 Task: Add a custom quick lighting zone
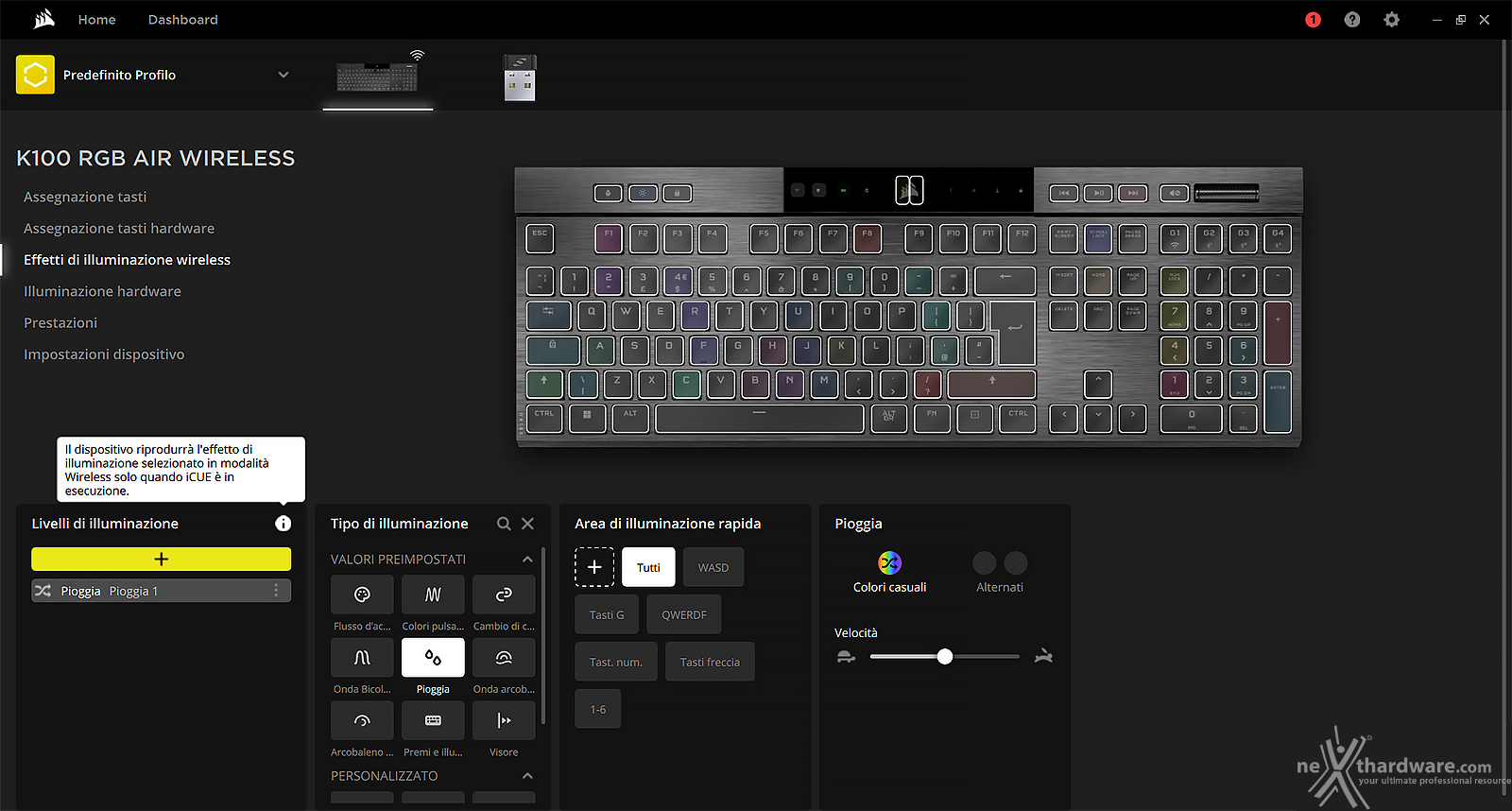point(594,567)
